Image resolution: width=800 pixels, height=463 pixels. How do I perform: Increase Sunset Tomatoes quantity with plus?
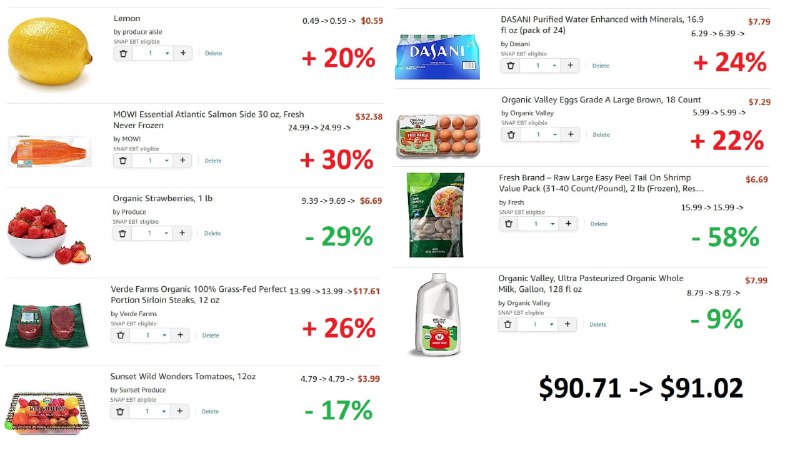tap(180, 411)
